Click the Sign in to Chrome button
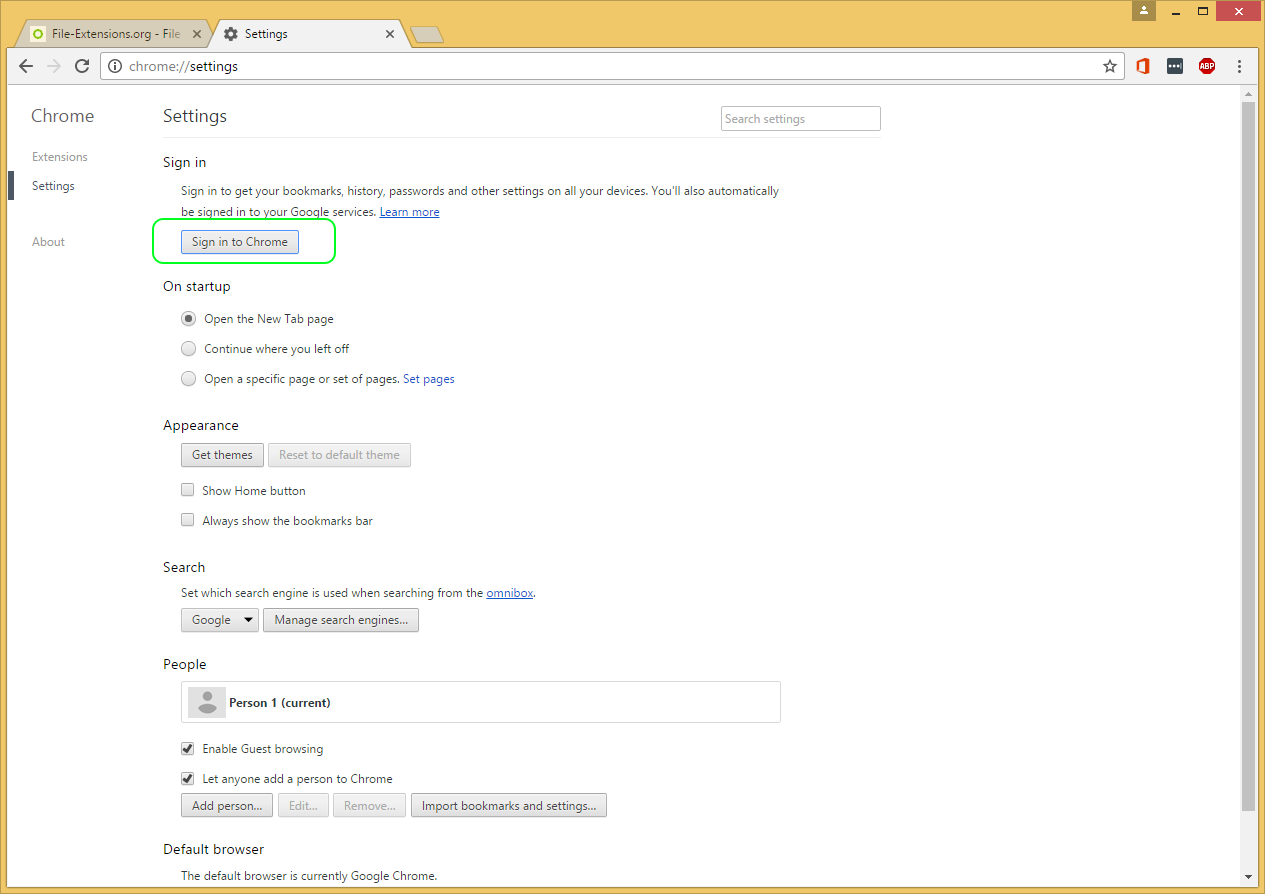 (239, 241)
